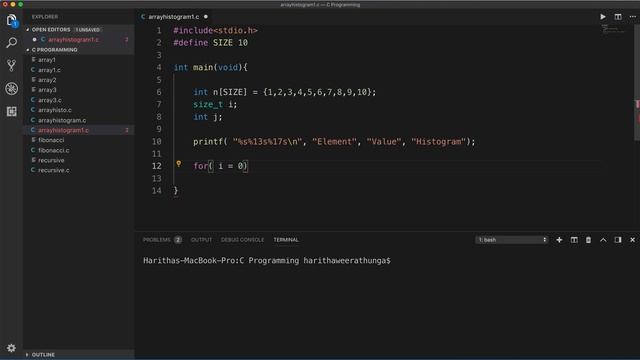Collapse the C Programming folder section
The image size is (640, 360).
(x=28, y=50)
